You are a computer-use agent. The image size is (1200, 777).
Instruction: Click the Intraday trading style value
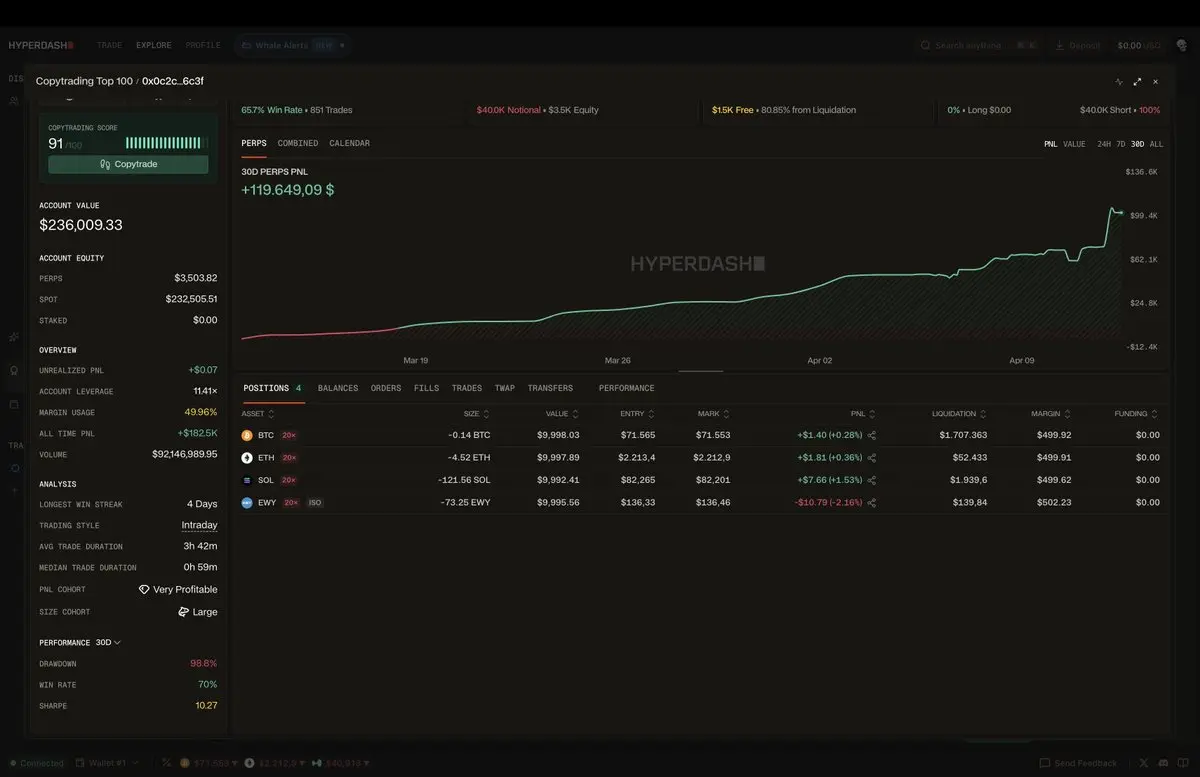(199, 525)
